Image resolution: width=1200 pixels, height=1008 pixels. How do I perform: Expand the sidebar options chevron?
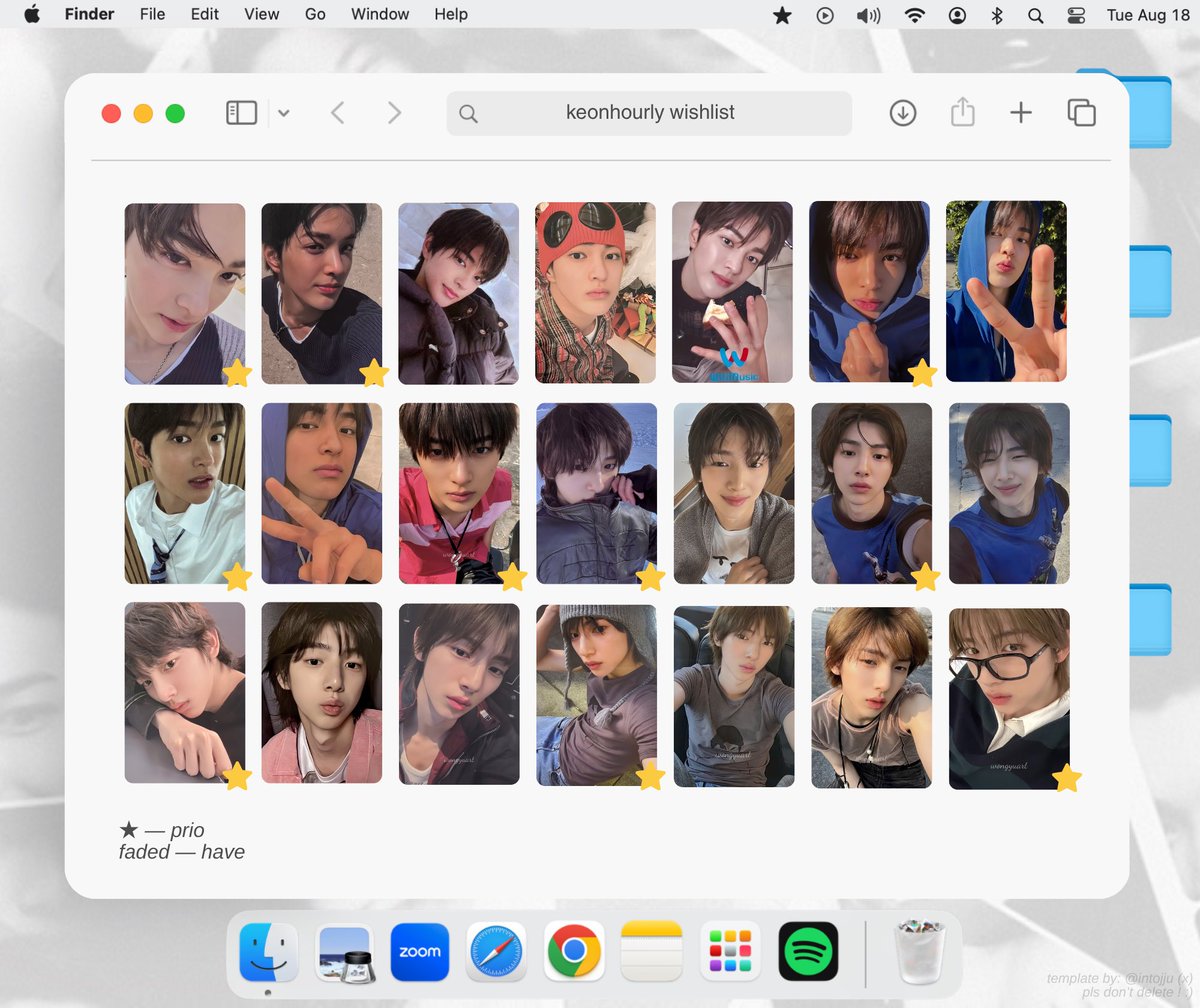283,114
